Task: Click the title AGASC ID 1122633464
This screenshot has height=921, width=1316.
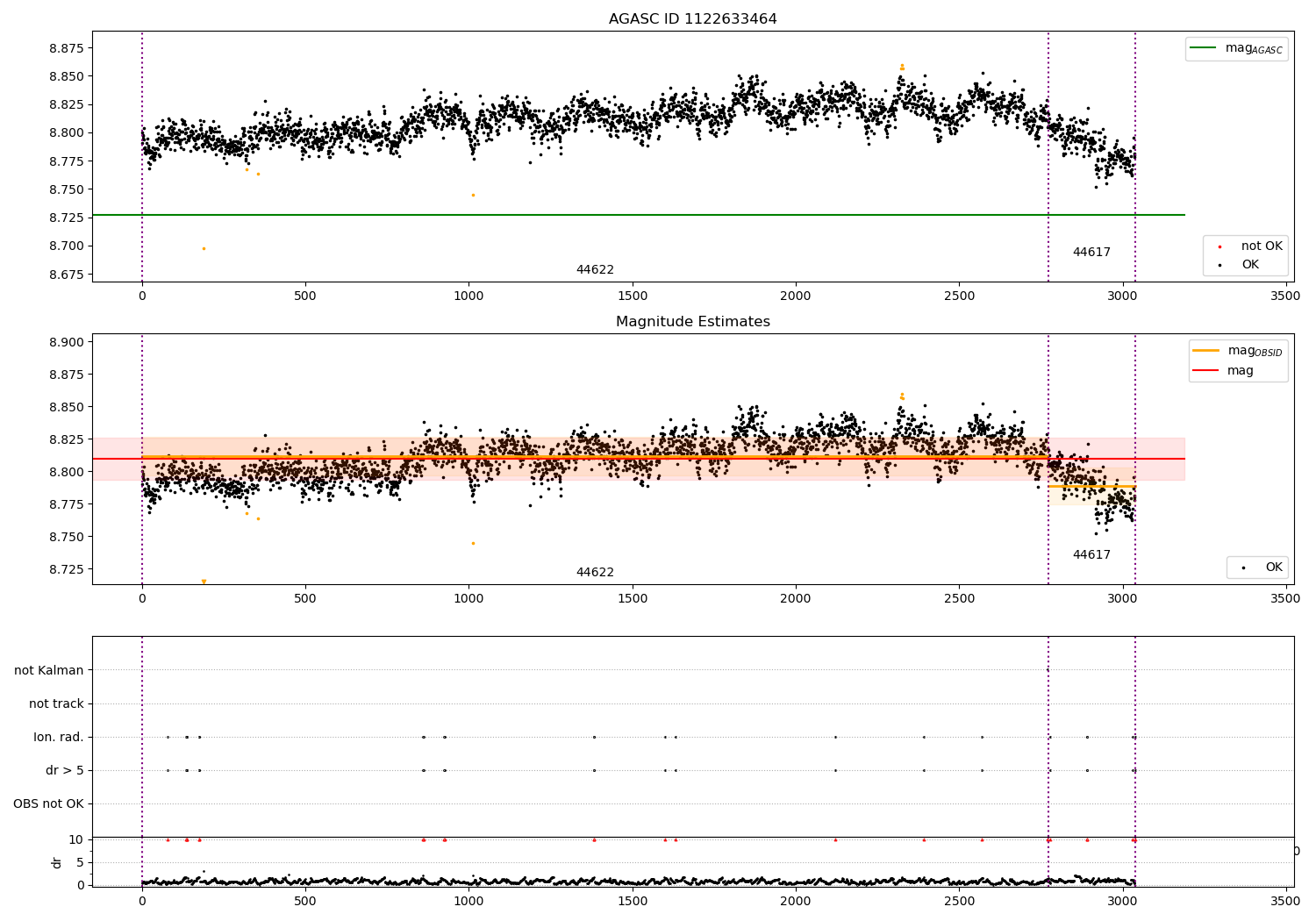Action: pos(692,19)
